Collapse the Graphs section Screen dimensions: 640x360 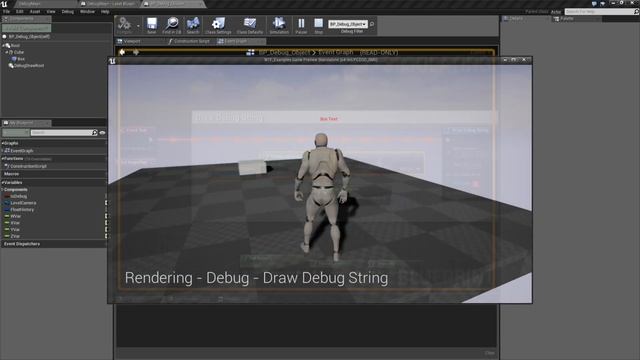[2, 143]
